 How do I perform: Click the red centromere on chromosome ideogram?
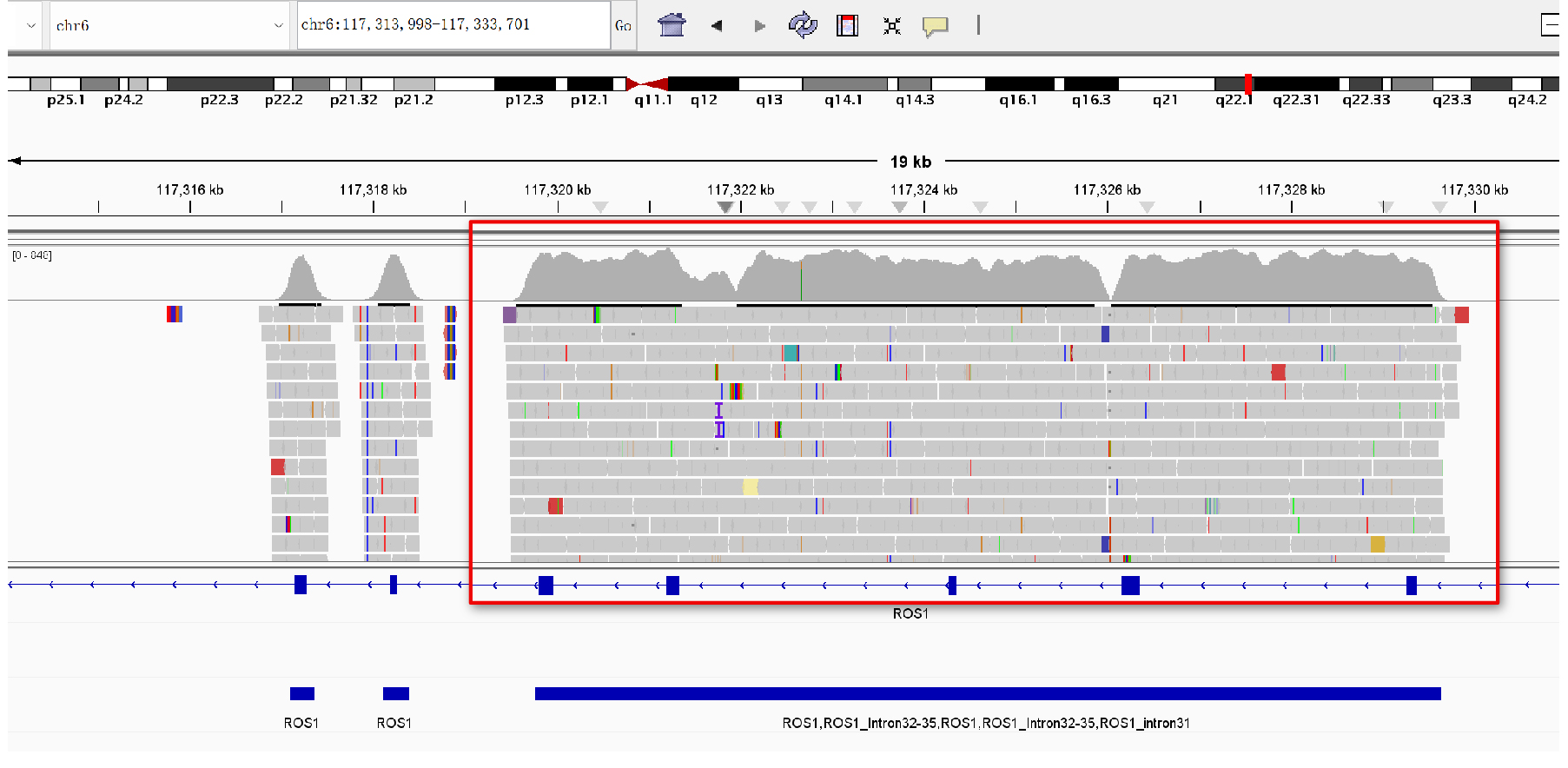click(x=647, y=84)
